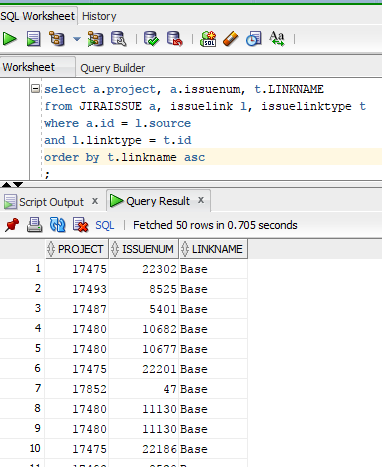Image resolution: width=382 pixels, height=467 pixels.
Task: Click the splitter up arrow
Action: point(6,184)
